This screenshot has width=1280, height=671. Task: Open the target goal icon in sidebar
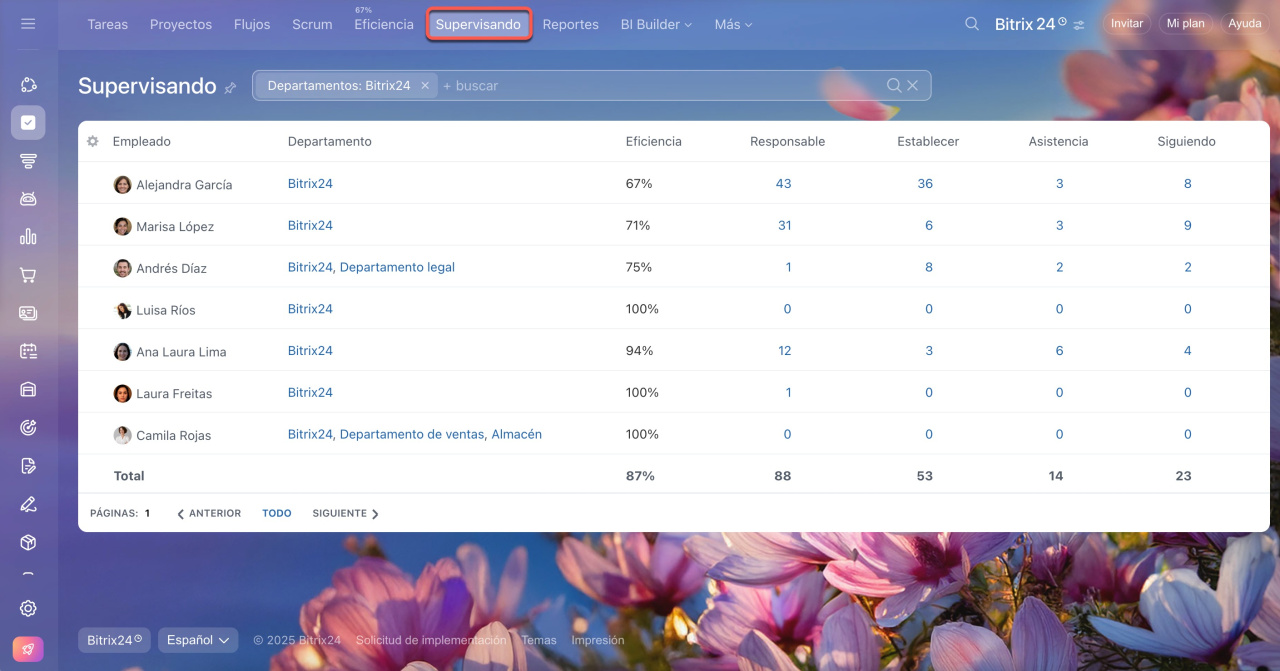[x=28, y=428]
